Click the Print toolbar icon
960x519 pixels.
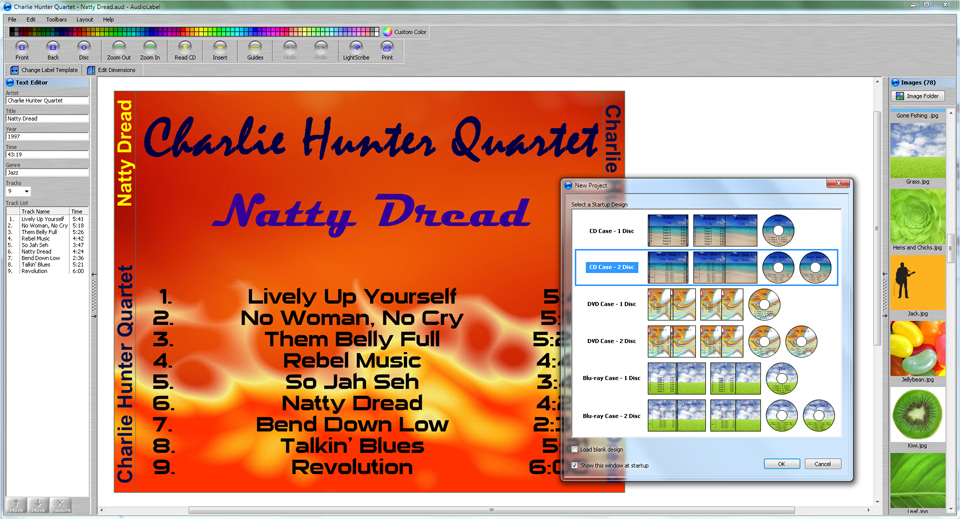(x=387, y=50)
